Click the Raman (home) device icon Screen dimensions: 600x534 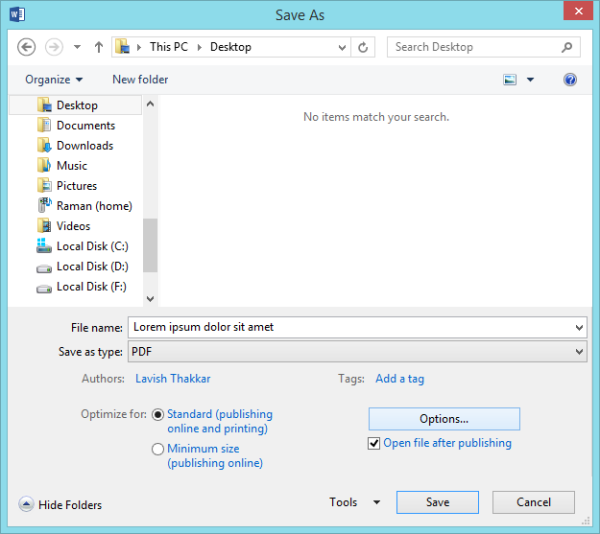[x=44, y=205]
